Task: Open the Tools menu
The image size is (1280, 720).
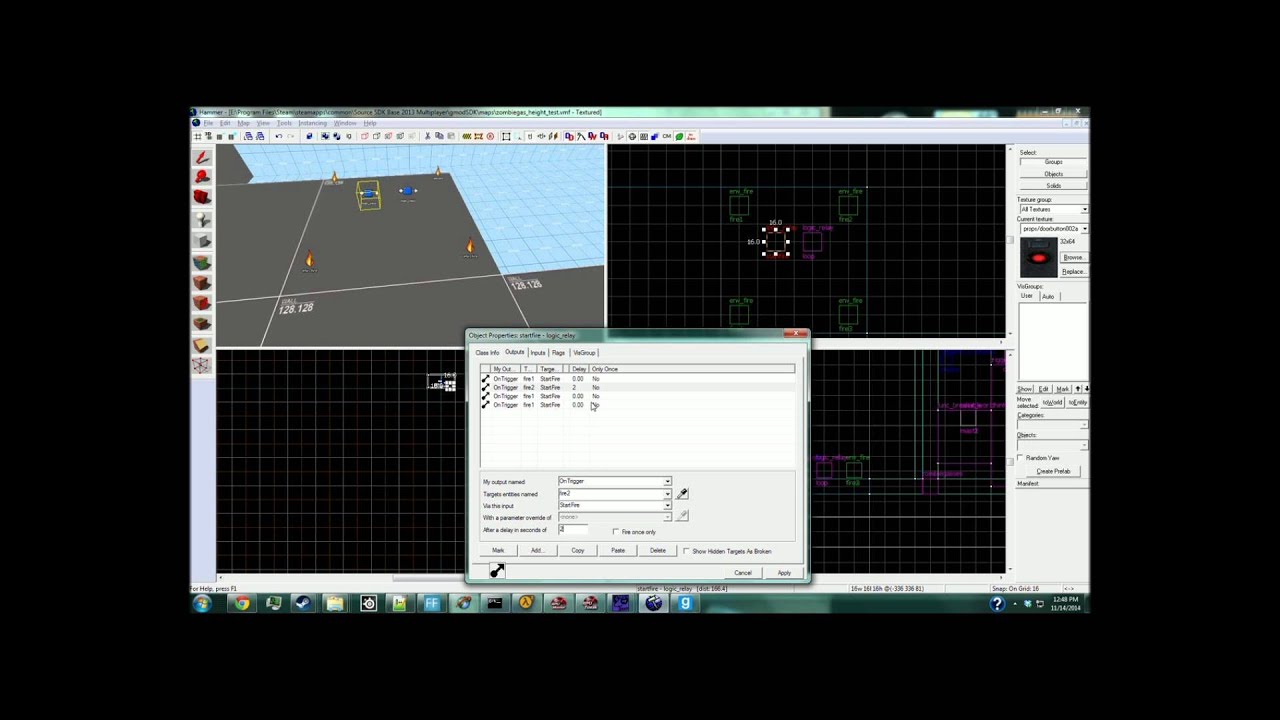Action: click(x=285, y=123)
